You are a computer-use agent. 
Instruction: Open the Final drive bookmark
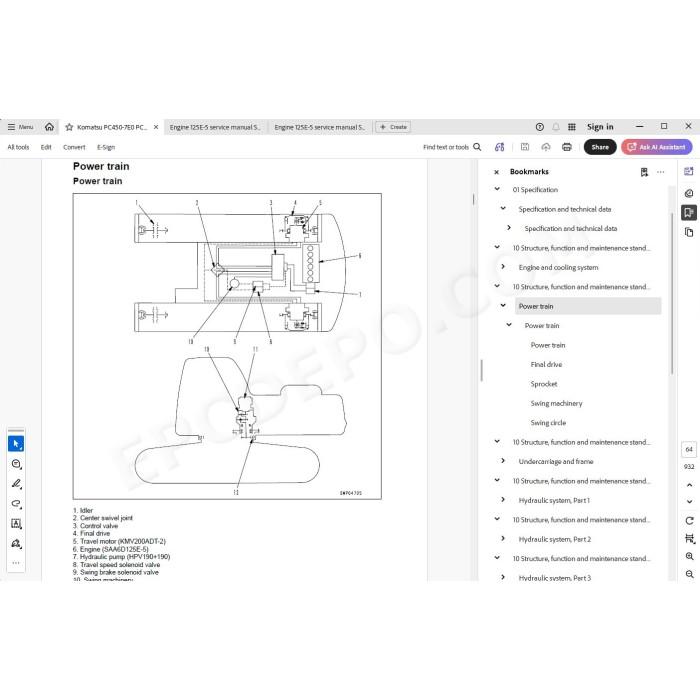[546, 364]
